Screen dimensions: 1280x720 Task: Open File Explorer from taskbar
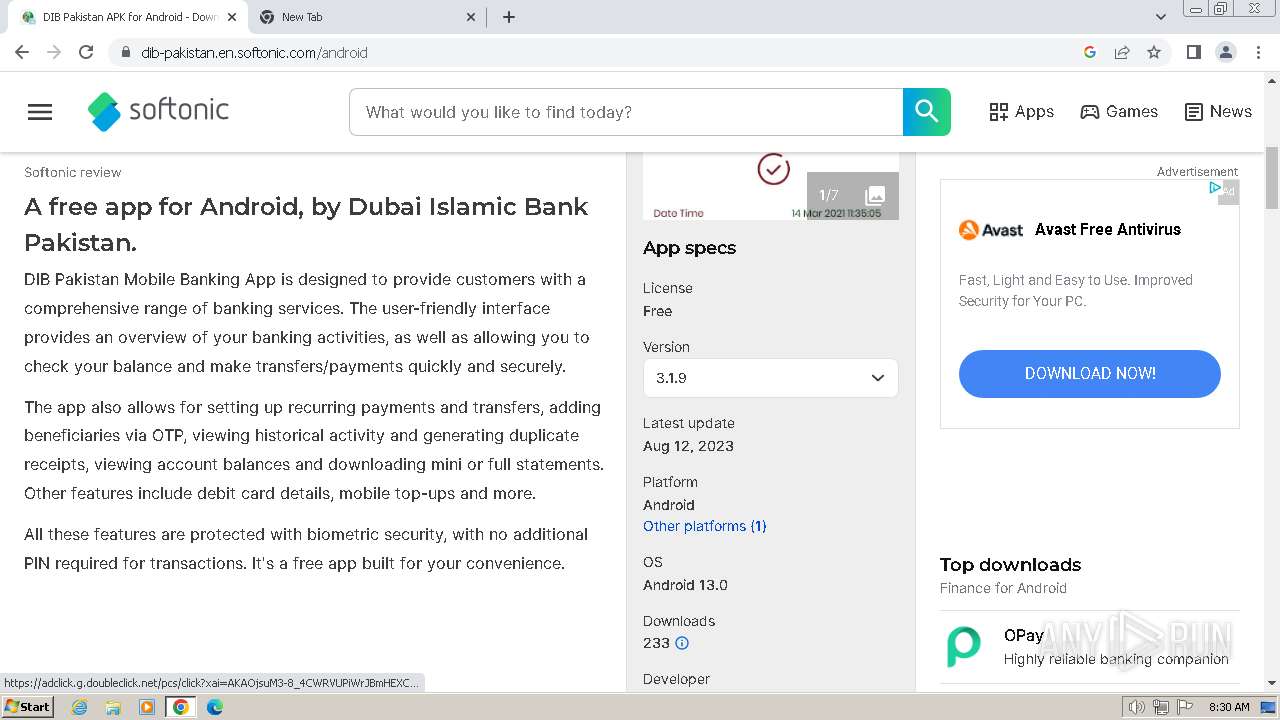click(113, 707)
